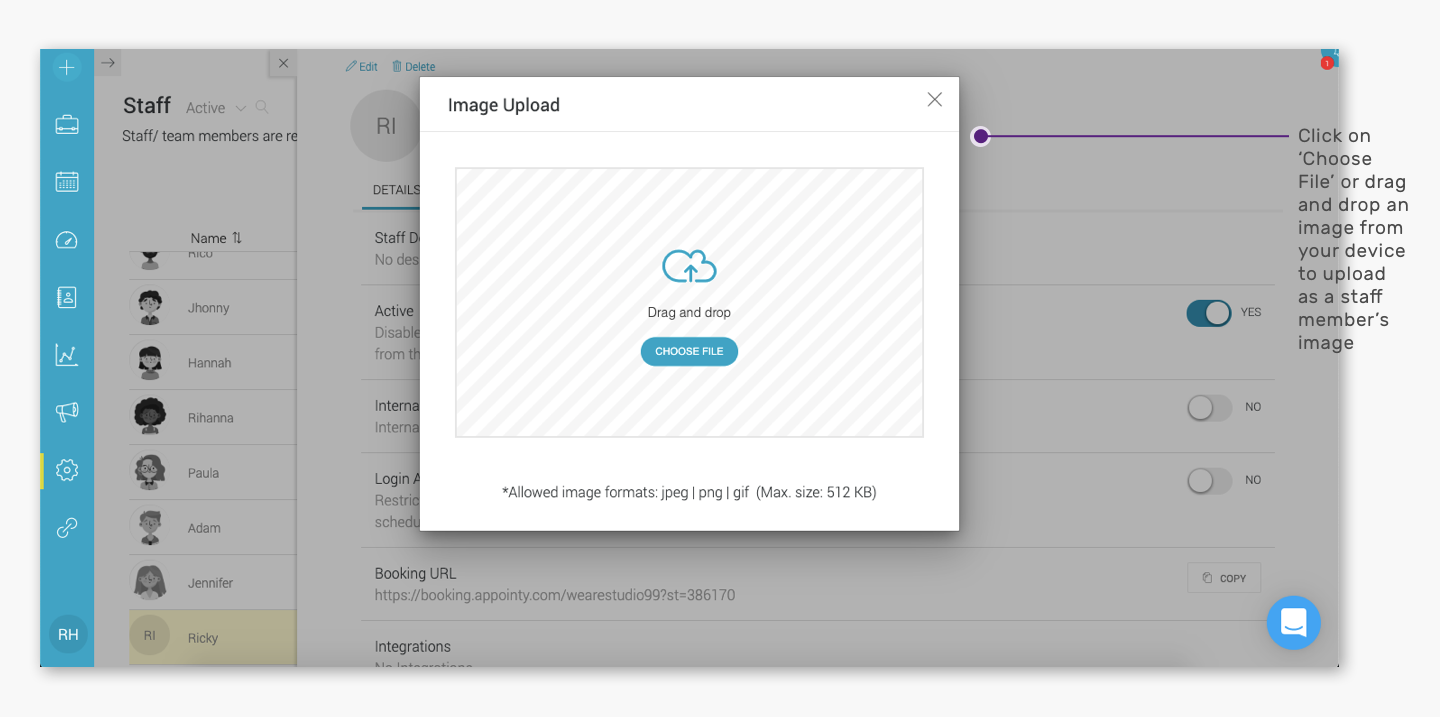Select Jhonny in the staff list
The image size is (1440, 718).
[213, 307]
